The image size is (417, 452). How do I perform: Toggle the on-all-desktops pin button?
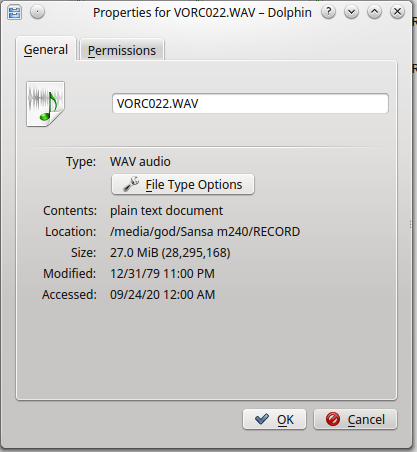(x=37, y=13)
